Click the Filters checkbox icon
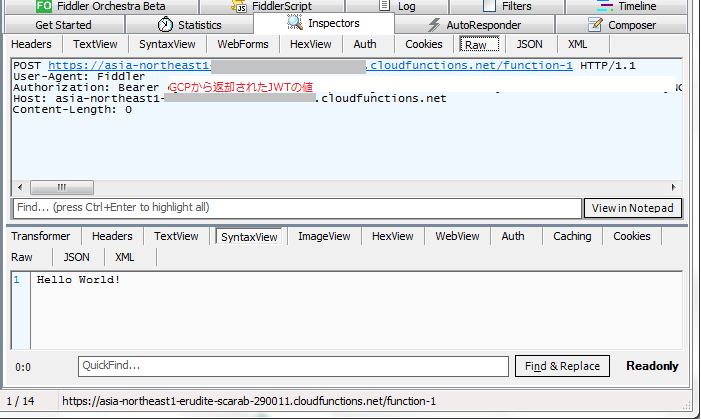 (490, 6)
